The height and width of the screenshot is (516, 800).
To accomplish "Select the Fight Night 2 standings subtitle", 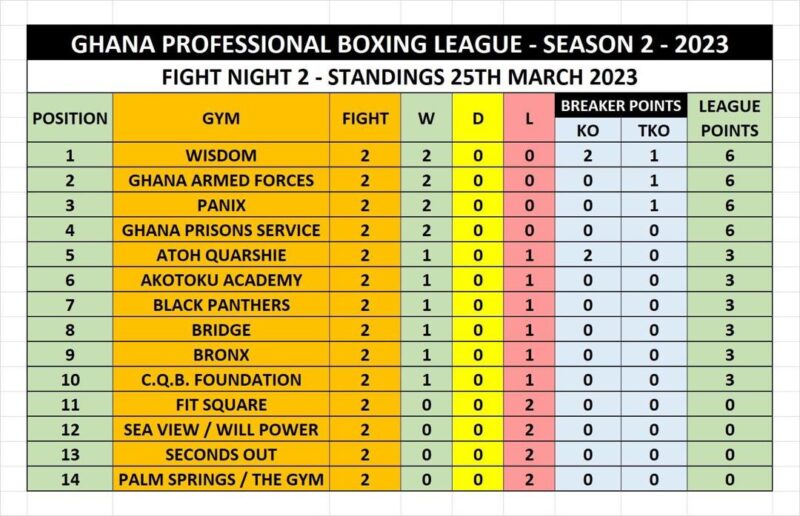I will 399,77.
